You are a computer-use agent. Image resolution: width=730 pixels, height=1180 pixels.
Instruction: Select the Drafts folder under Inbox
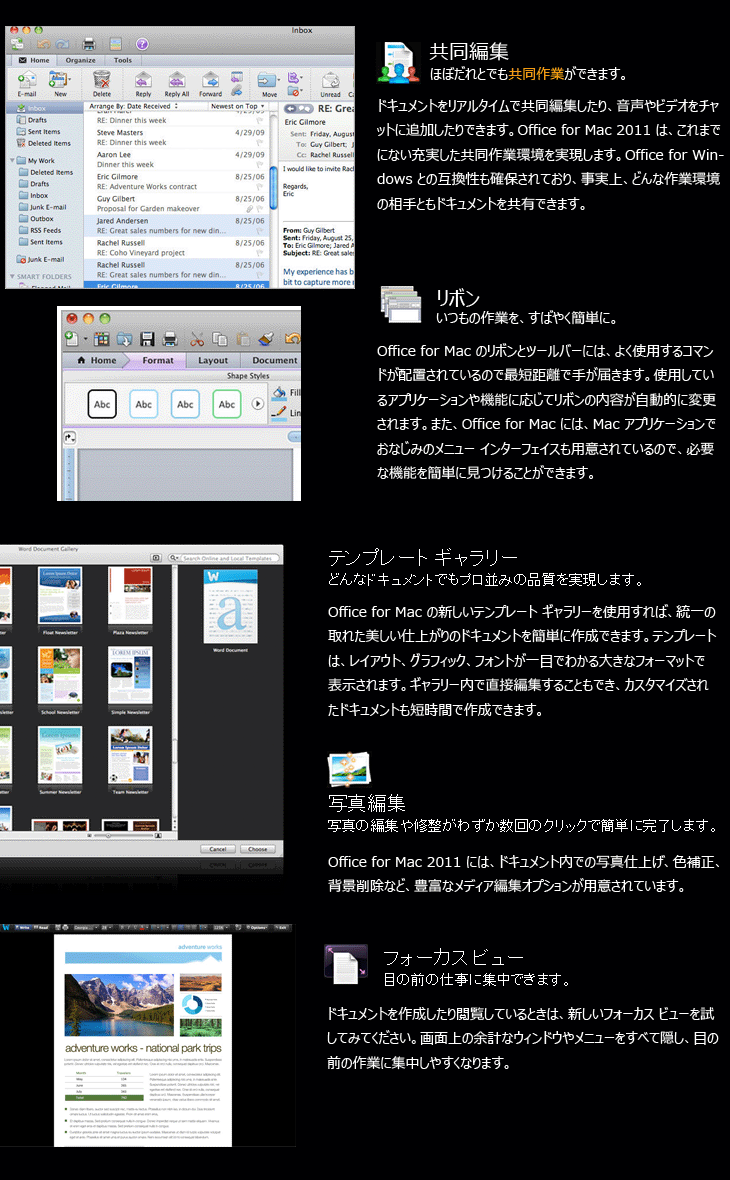[33, 120]
